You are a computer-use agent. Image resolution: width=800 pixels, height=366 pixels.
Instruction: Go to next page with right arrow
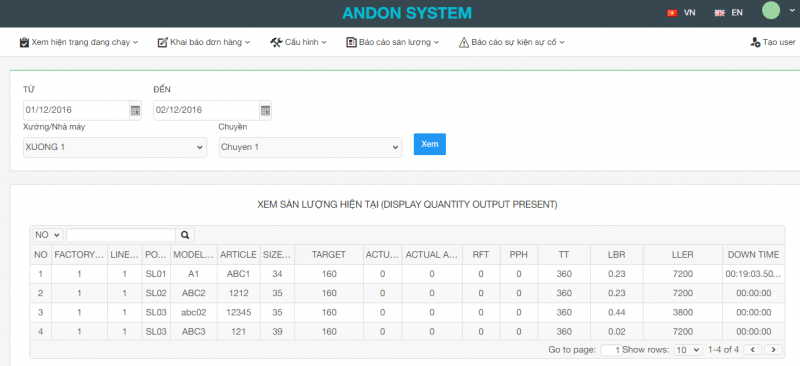773,350
